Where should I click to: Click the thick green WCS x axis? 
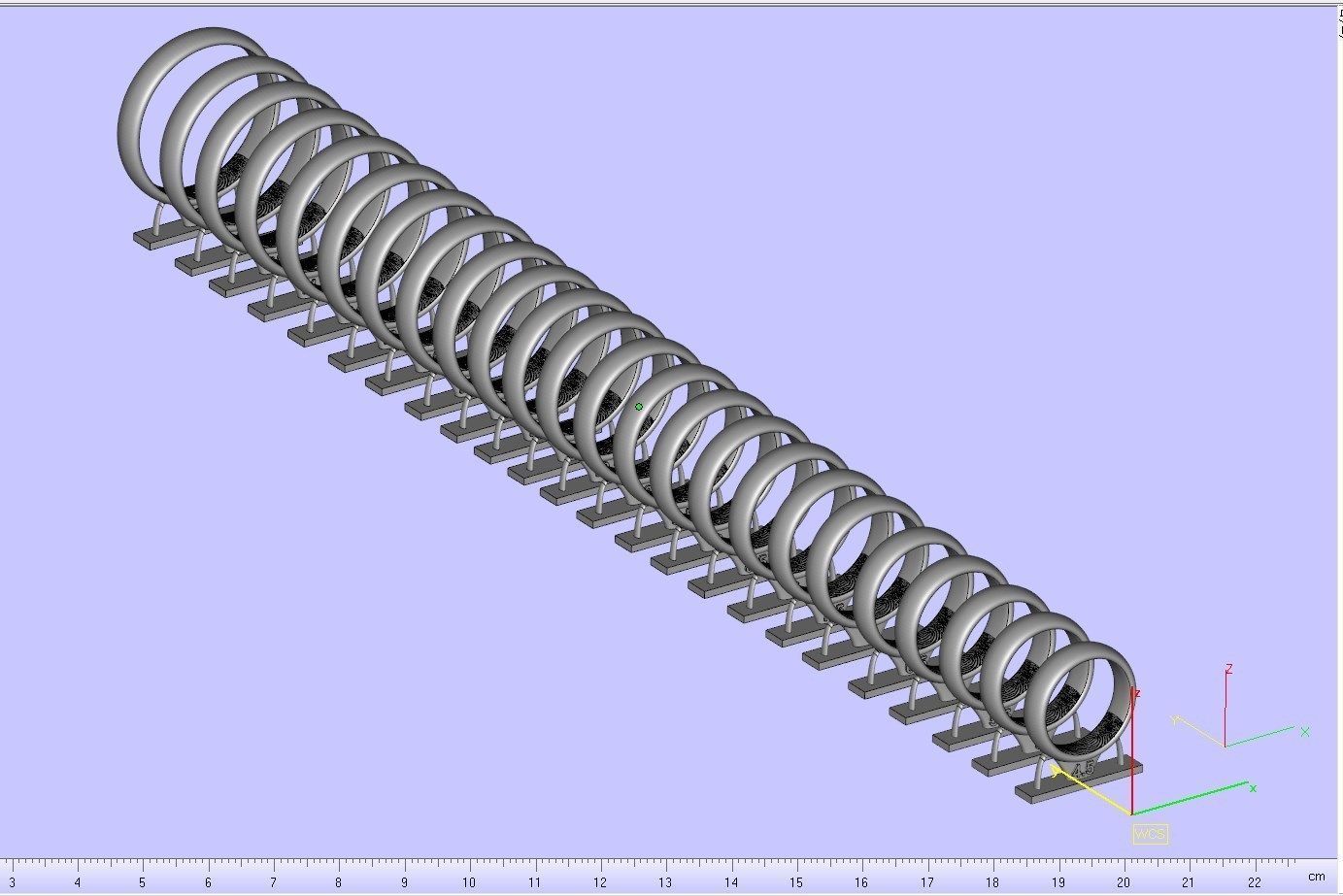1190,798
